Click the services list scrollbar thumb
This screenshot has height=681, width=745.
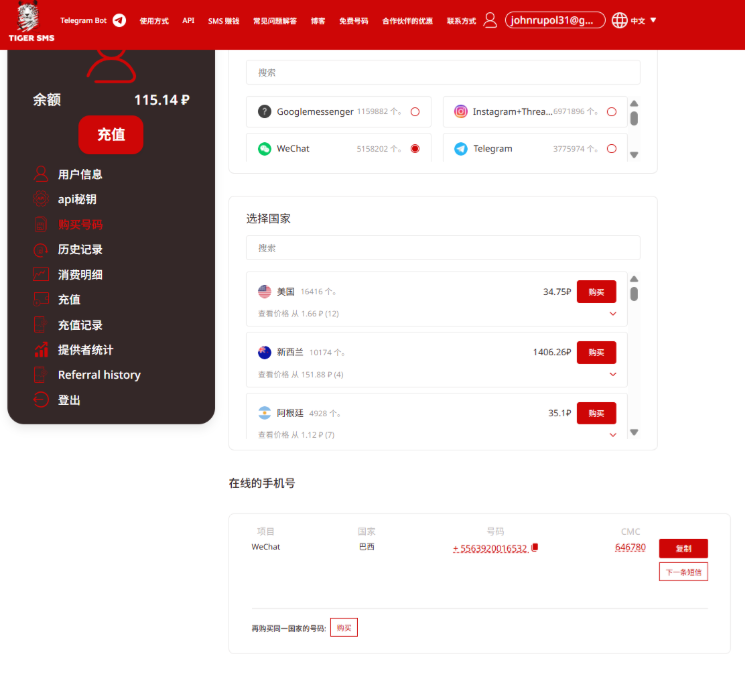tap(634, 118)
